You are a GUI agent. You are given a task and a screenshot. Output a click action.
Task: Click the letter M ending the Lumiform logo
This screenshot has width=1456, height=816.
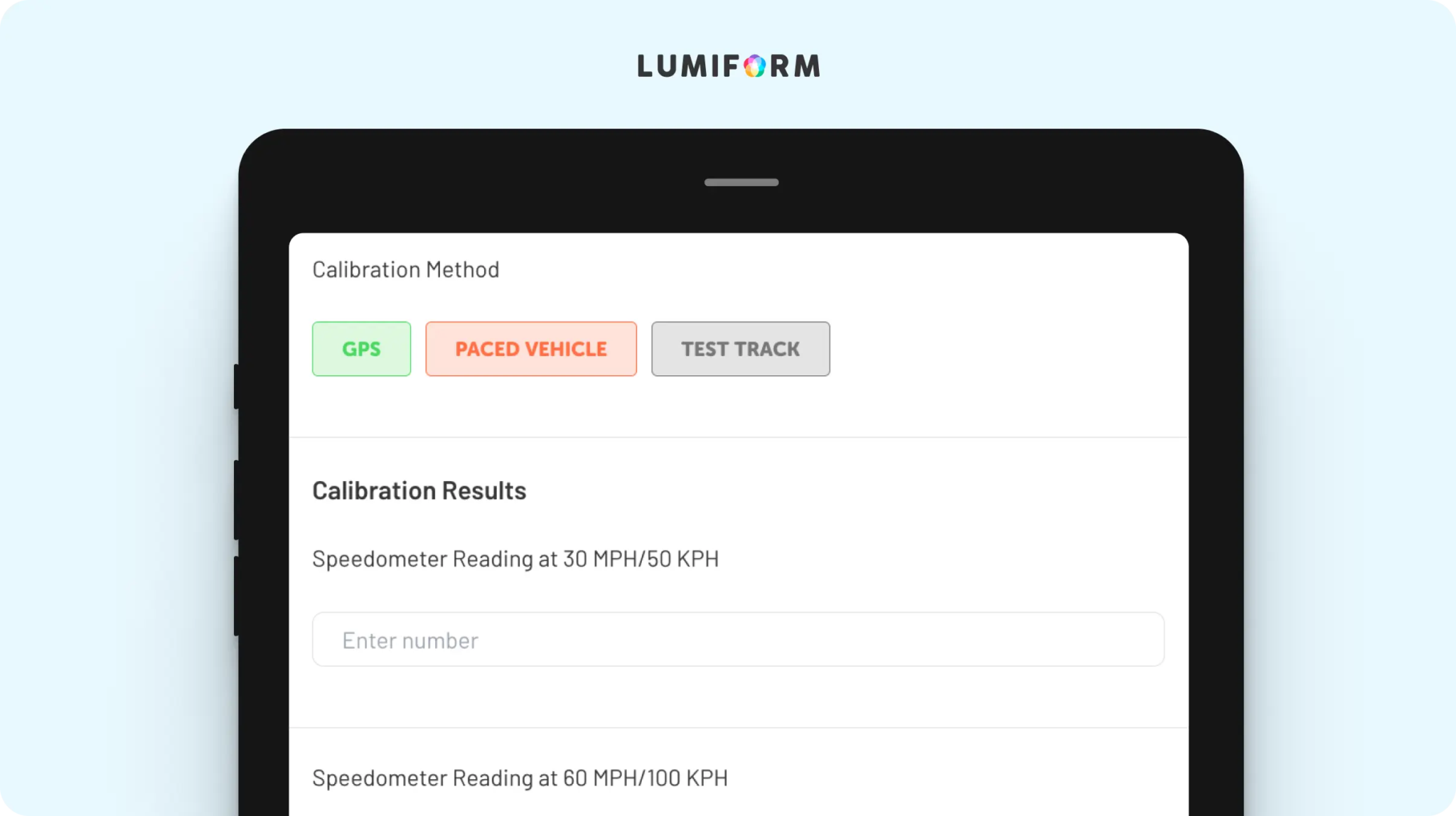click(807, 66)
